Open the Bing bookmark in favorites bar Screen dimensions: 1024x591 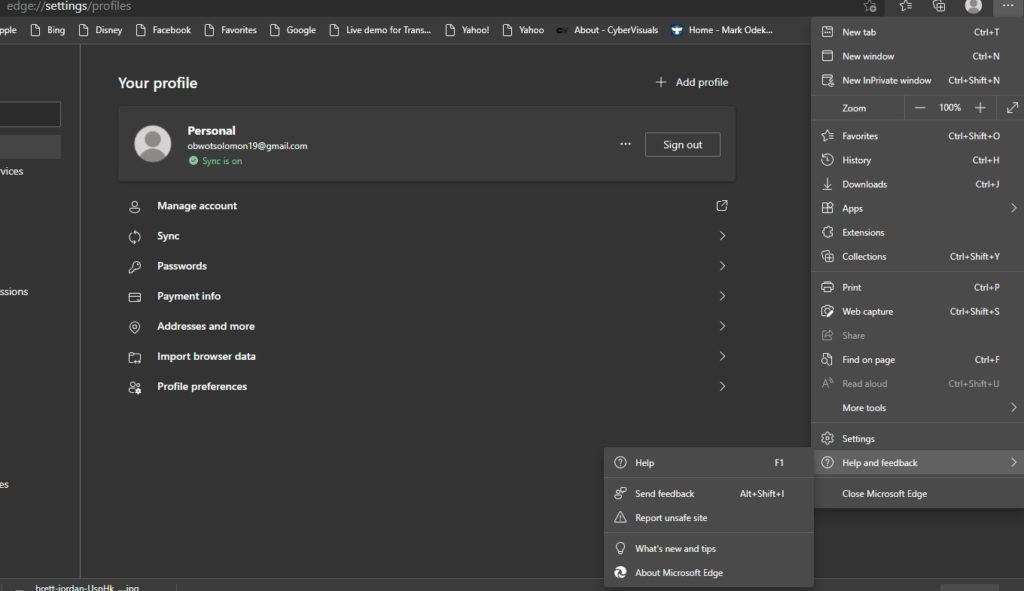(48, 30)
